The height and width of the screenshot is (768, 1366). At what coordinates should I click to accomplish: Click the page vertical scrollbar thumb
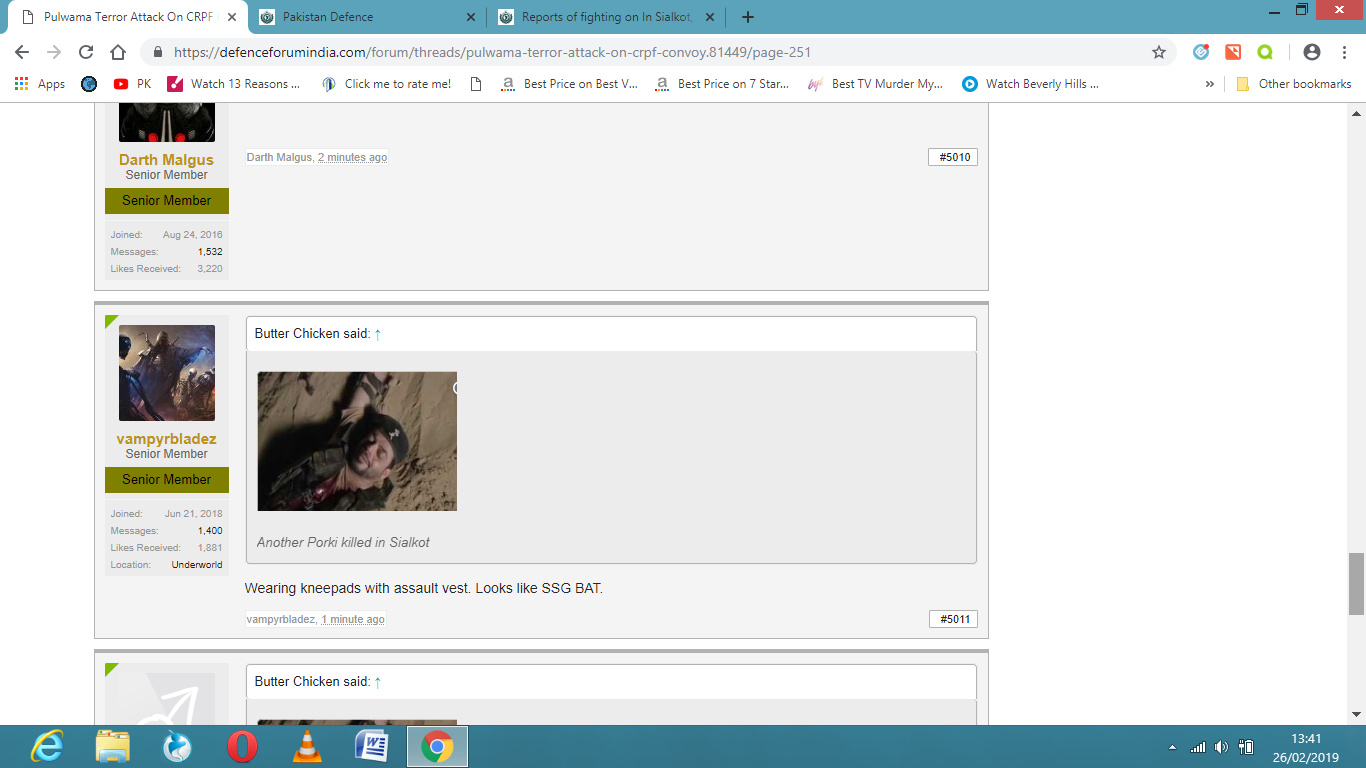point(1357,583)
